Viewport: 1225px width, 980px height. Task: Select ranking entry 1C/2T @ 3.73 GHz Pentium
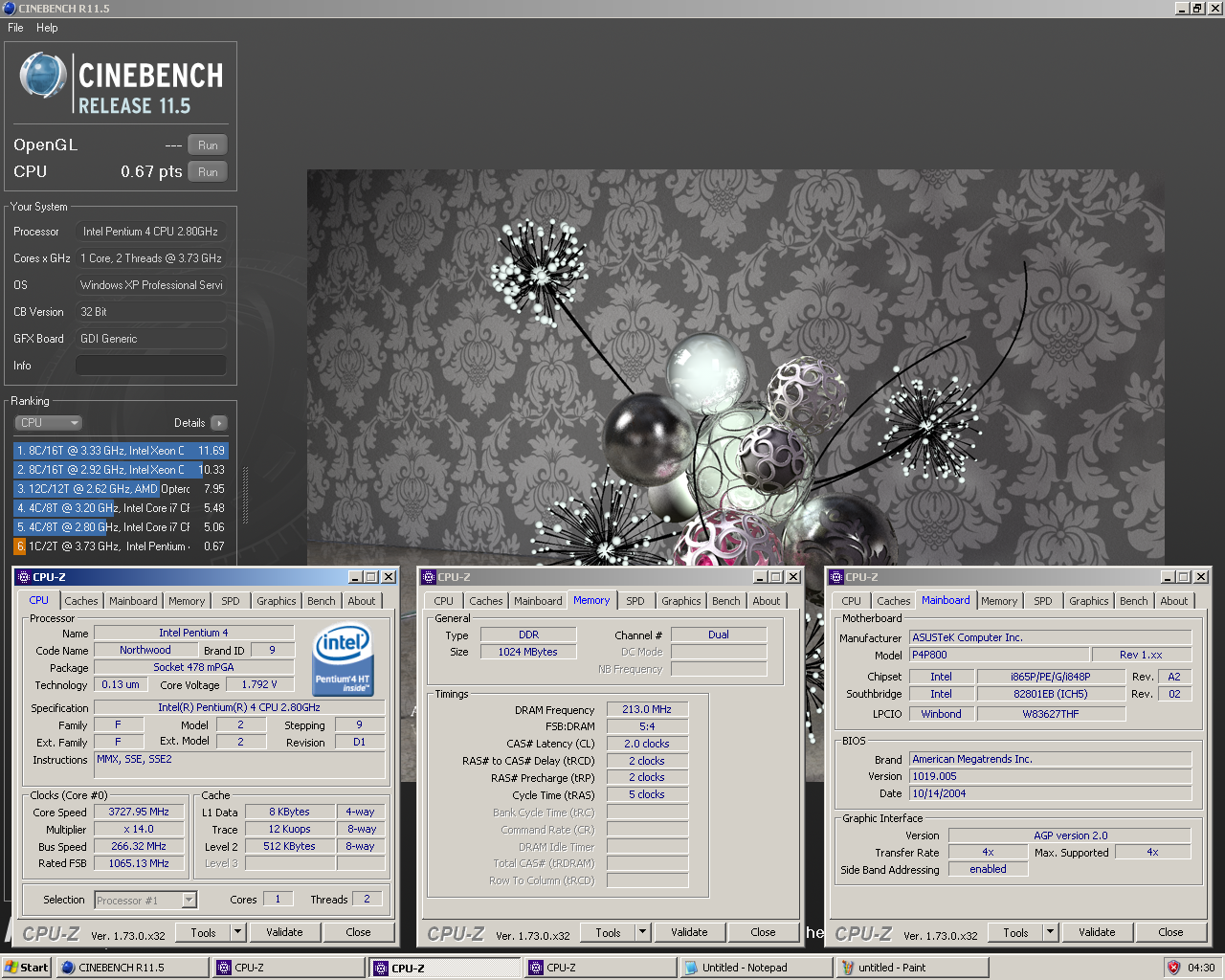coord(121,546)
